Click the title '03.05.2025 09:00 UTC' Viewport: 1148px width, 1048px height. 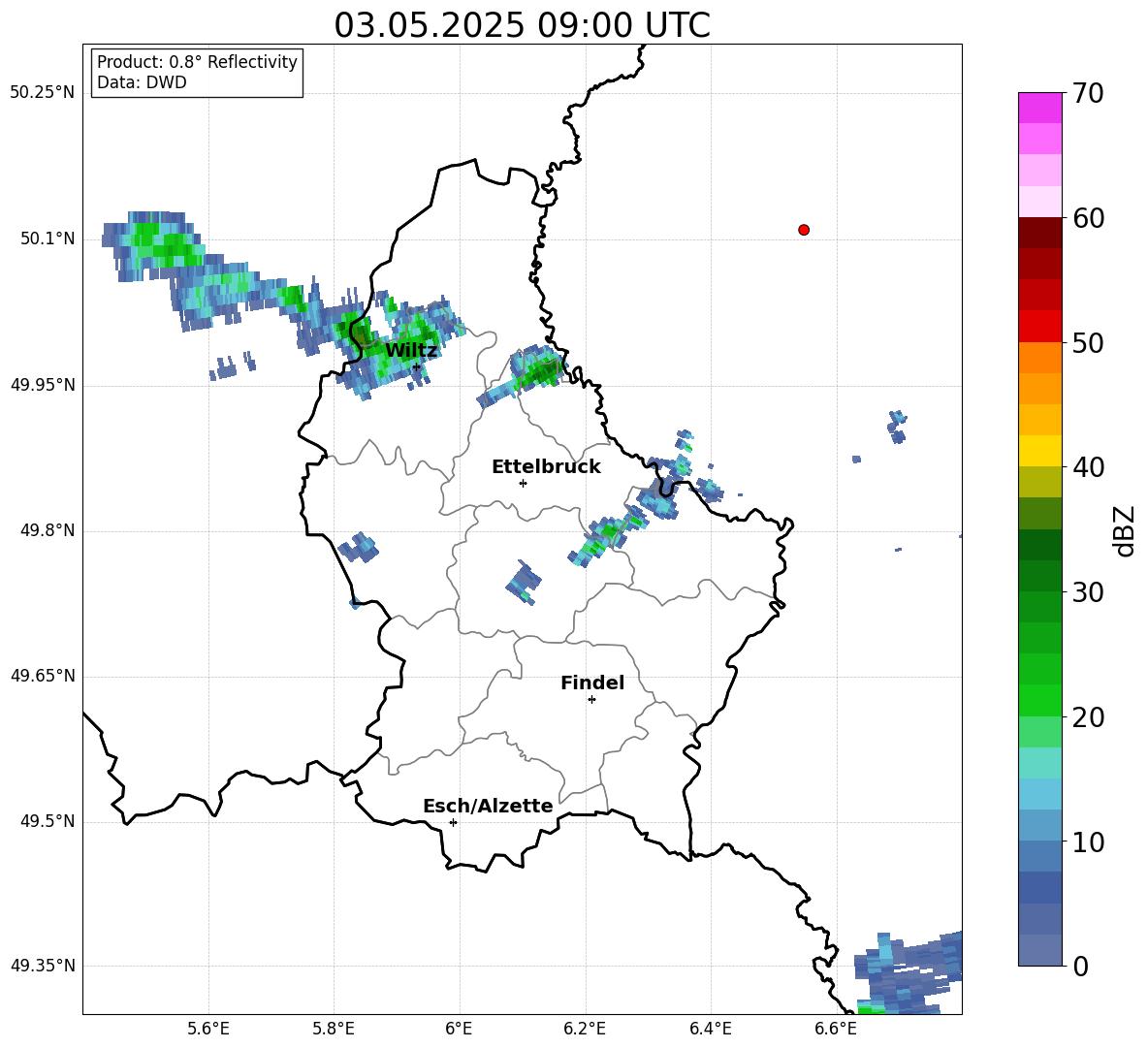(522, 25)
